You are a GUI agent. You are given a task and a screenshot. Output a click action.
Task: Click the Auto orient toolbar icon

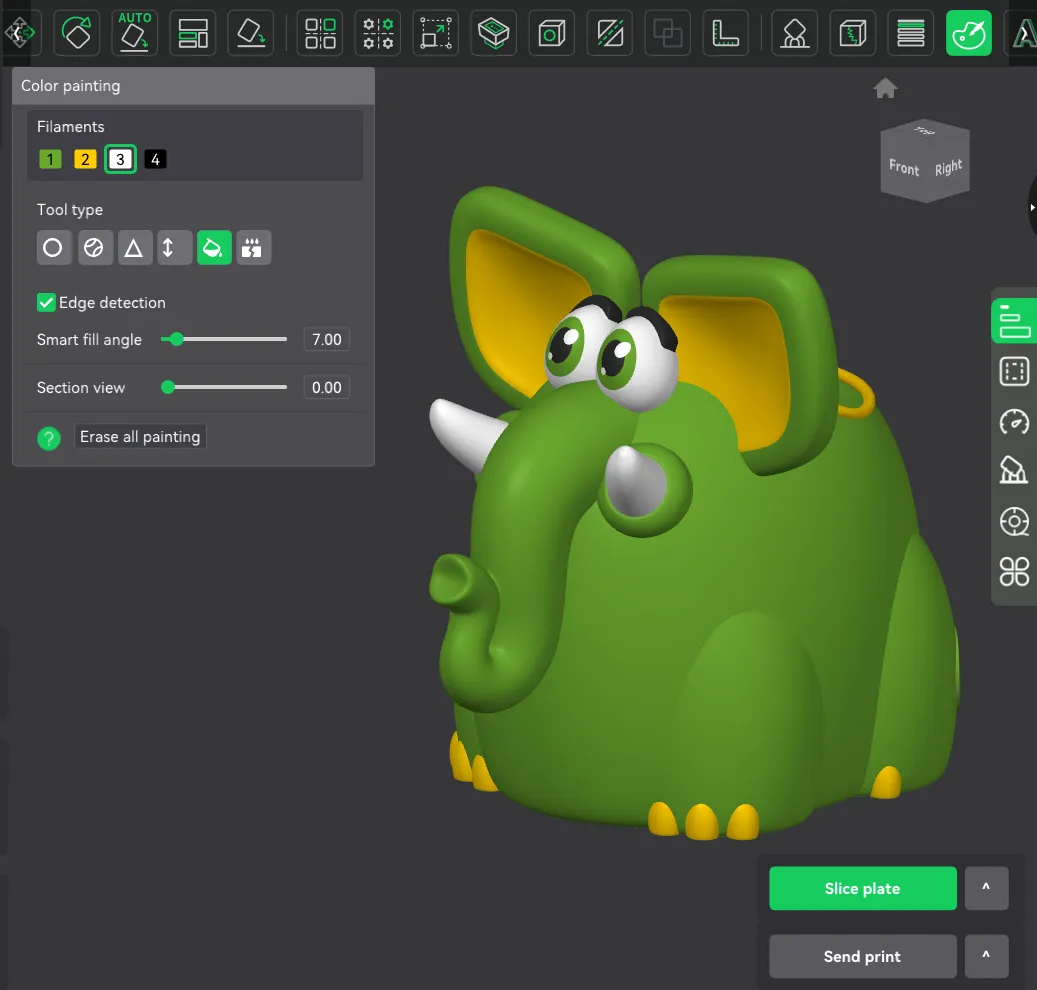pyautogui.click(x=134, y=33)
